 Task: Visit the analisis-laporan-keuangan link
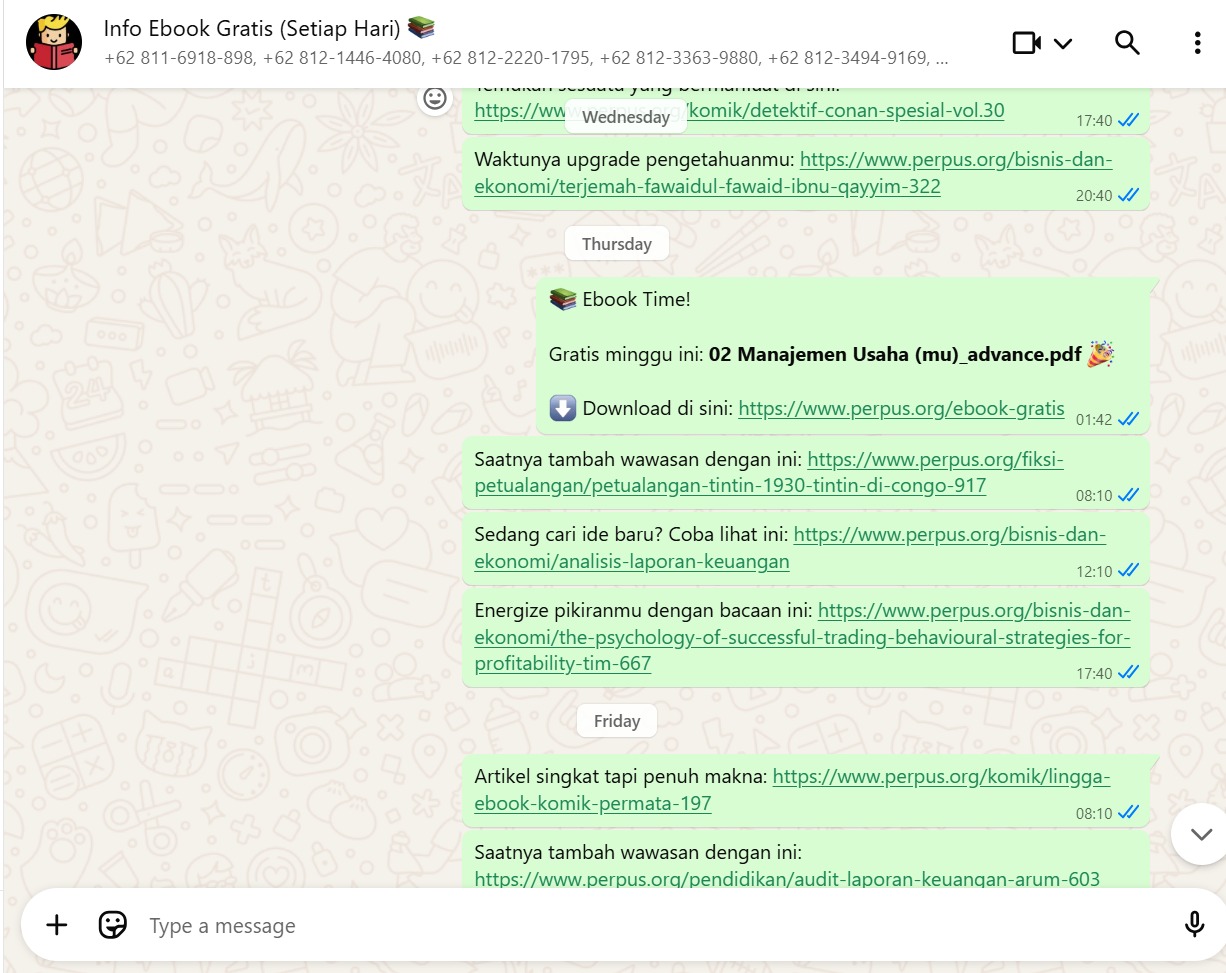790,548
